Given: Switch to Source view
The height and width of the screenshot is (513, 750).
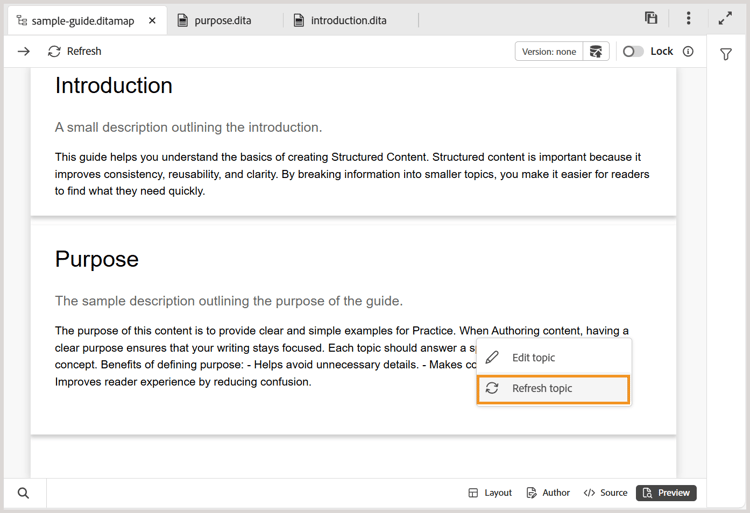Looking at the screenshot, I should (x=606, y=493).
